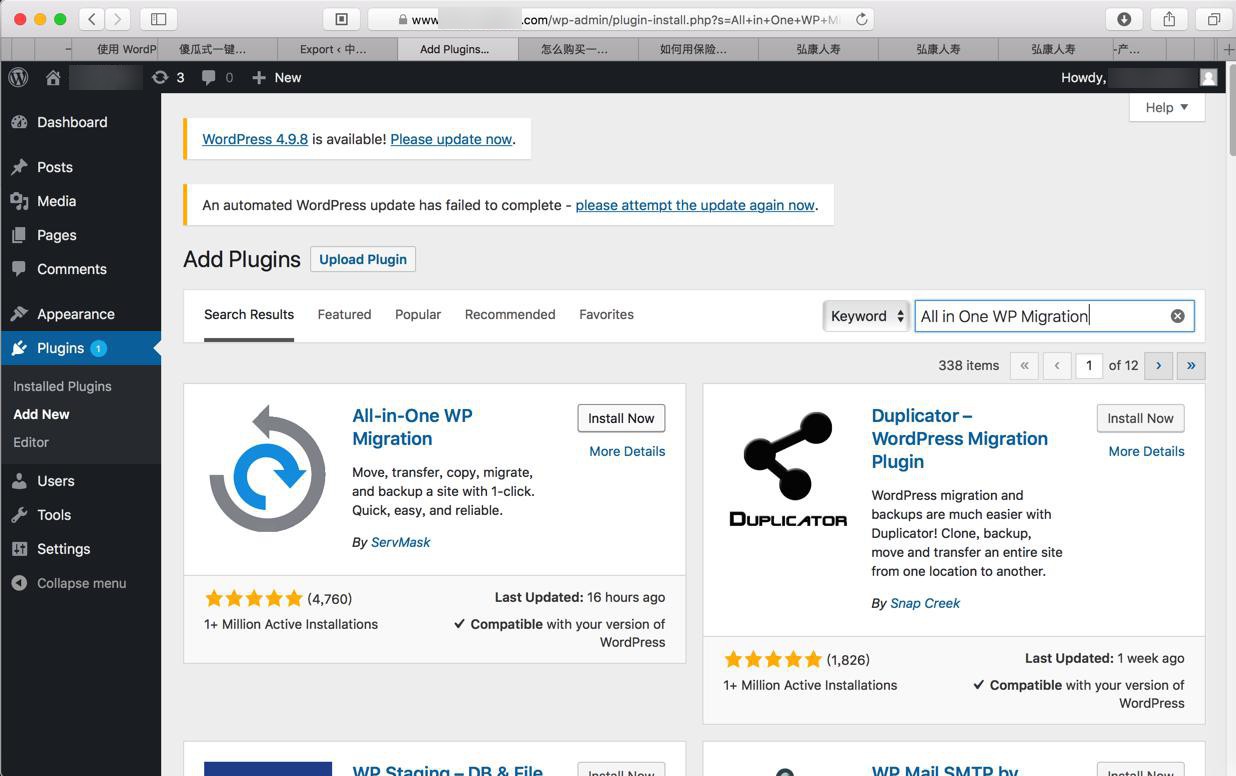This screenshot has width=1236, height=776.
Task: Open the Snap Creek author link
Action: point(925,603)
